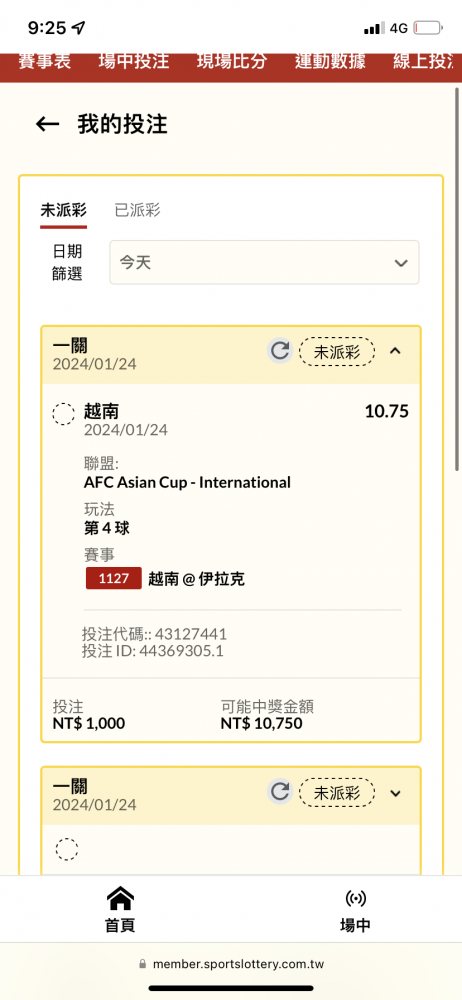This screenshot has width=462, height=1000.
Task: Collapse the first 一關 bet card
Action: click(x=395, y=351)
